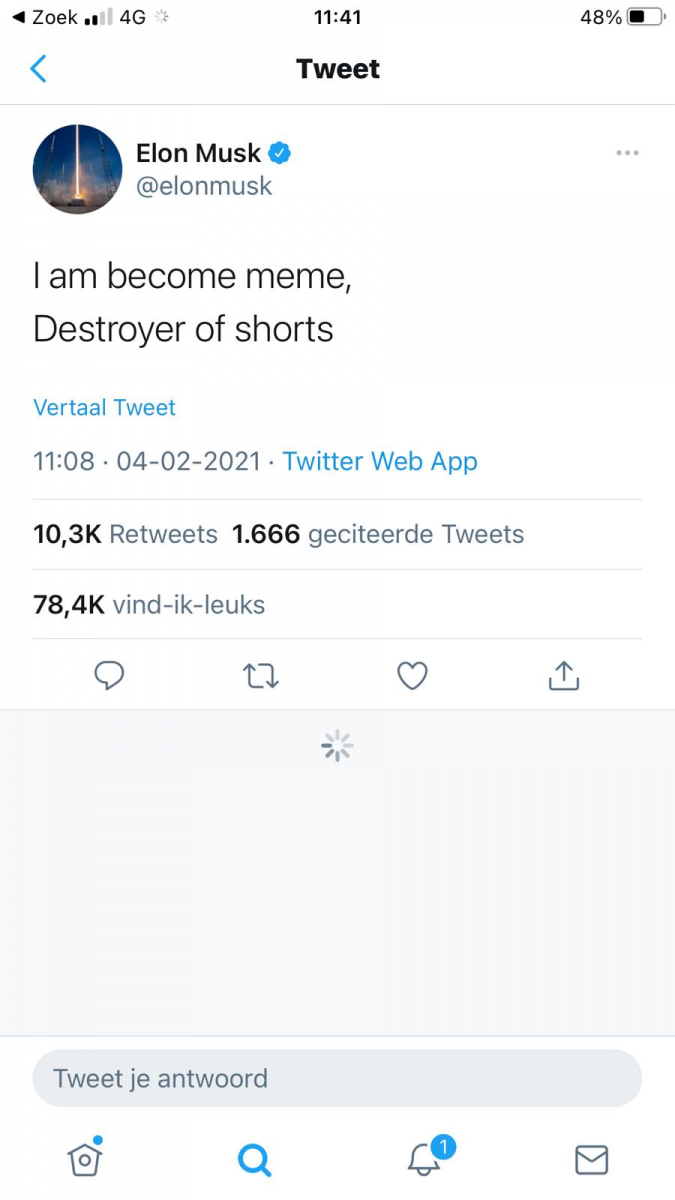Tap the loading spinner in replies area
The height and width of the screenshot is (1200, 675).
point(337,745)
